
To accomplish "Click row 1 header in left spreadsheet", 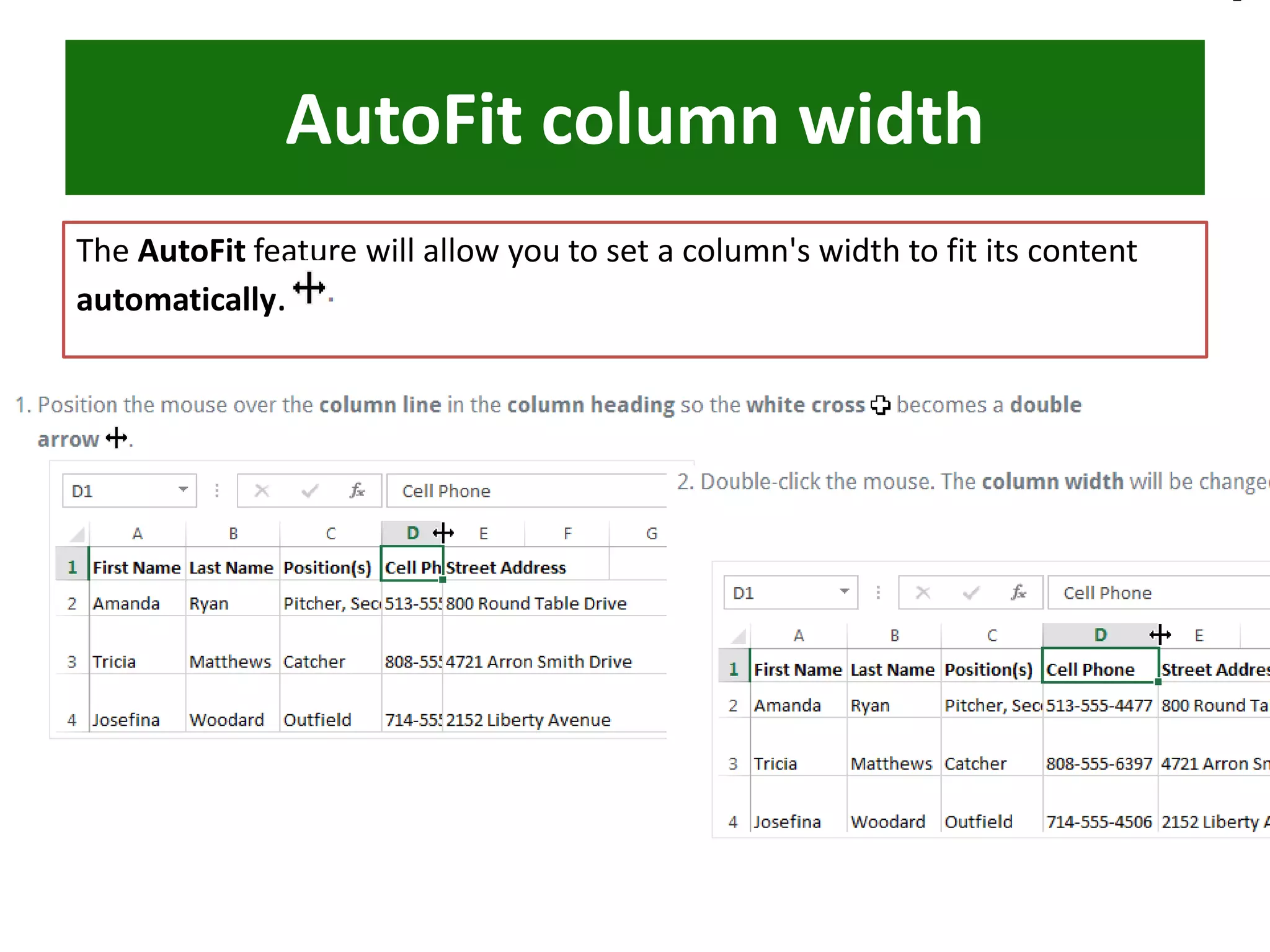I will pos(72,567).
